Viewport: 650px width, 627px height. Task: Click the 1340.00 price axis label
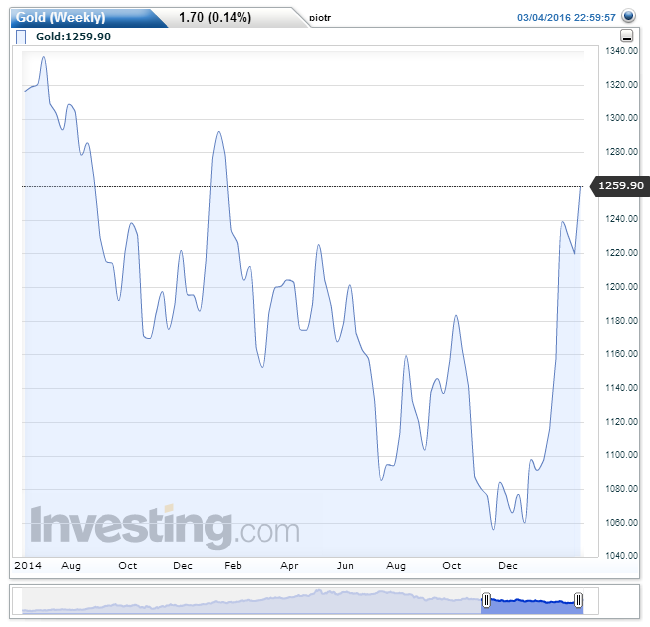(621, 51)
